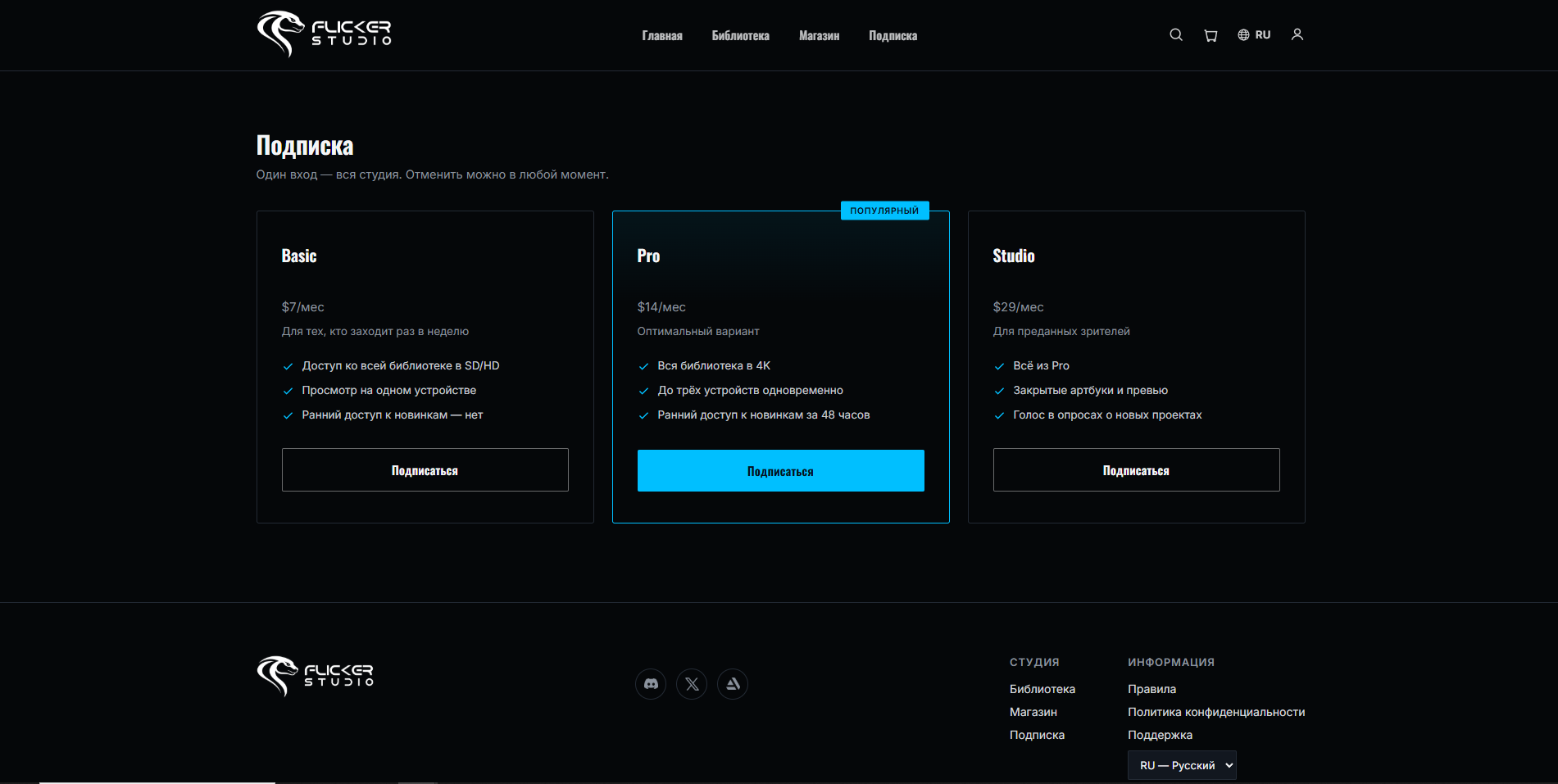The width and height of the screenshot is (1558, 784).
Task: Open the ArtStation social icon
Action: tap(733, 684)
